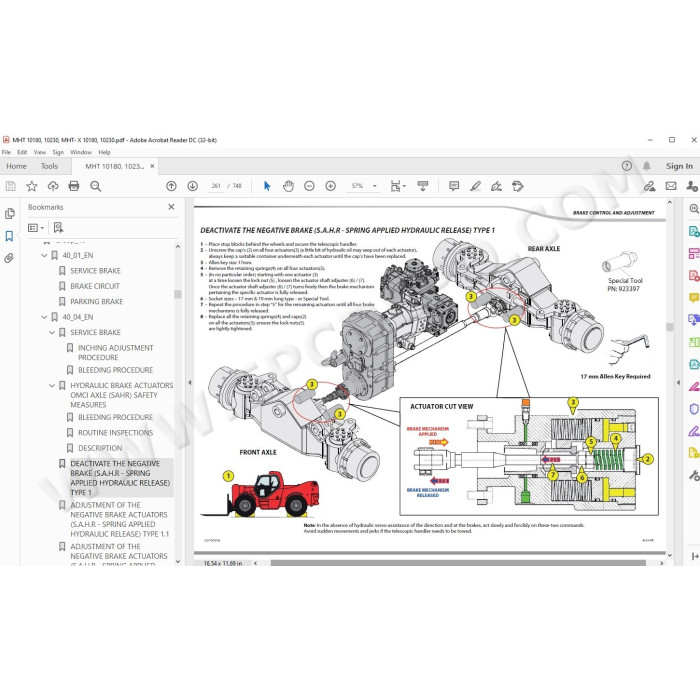
Task: Close the MHT 10180 document tab
Action: click(152, 166)
